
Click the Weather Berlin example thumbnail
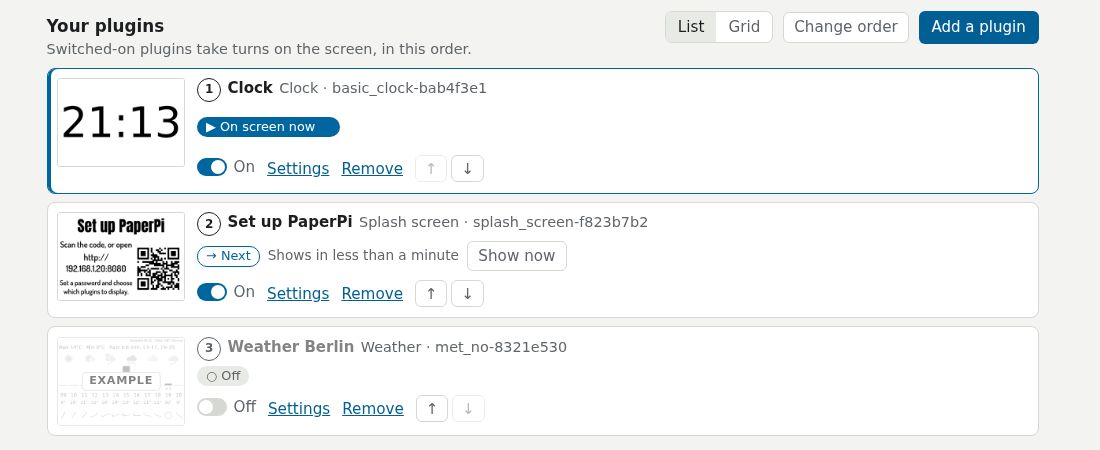click(121, 381)
